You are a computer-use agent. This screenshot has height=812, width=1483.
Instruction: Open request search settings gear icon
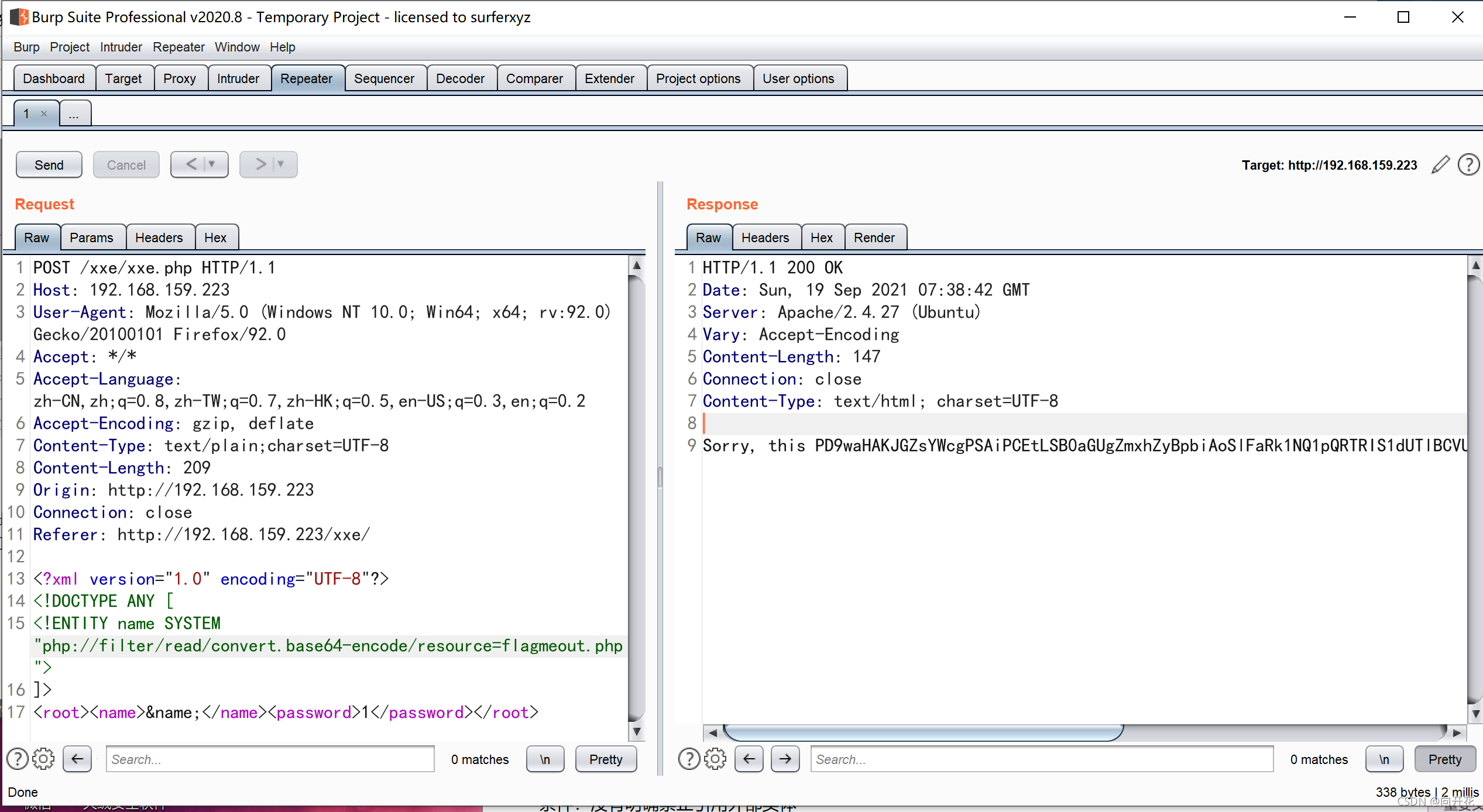pos(43,759)
